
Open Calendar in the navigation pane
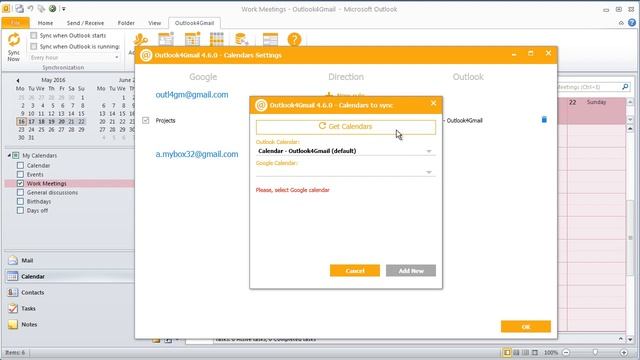69,276
